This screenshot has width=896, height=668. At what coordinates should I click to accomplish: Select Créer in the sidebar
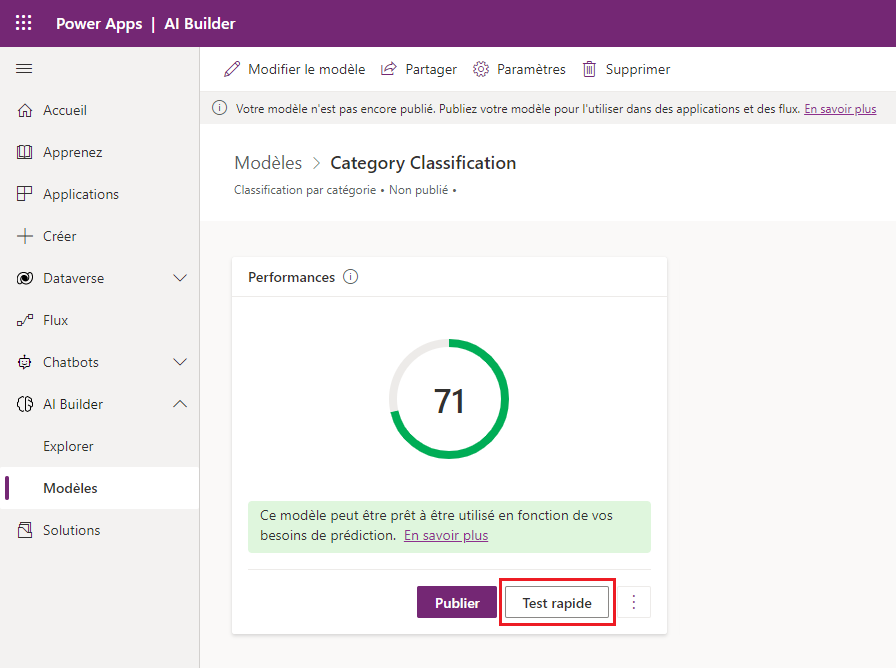pos(100,236)
